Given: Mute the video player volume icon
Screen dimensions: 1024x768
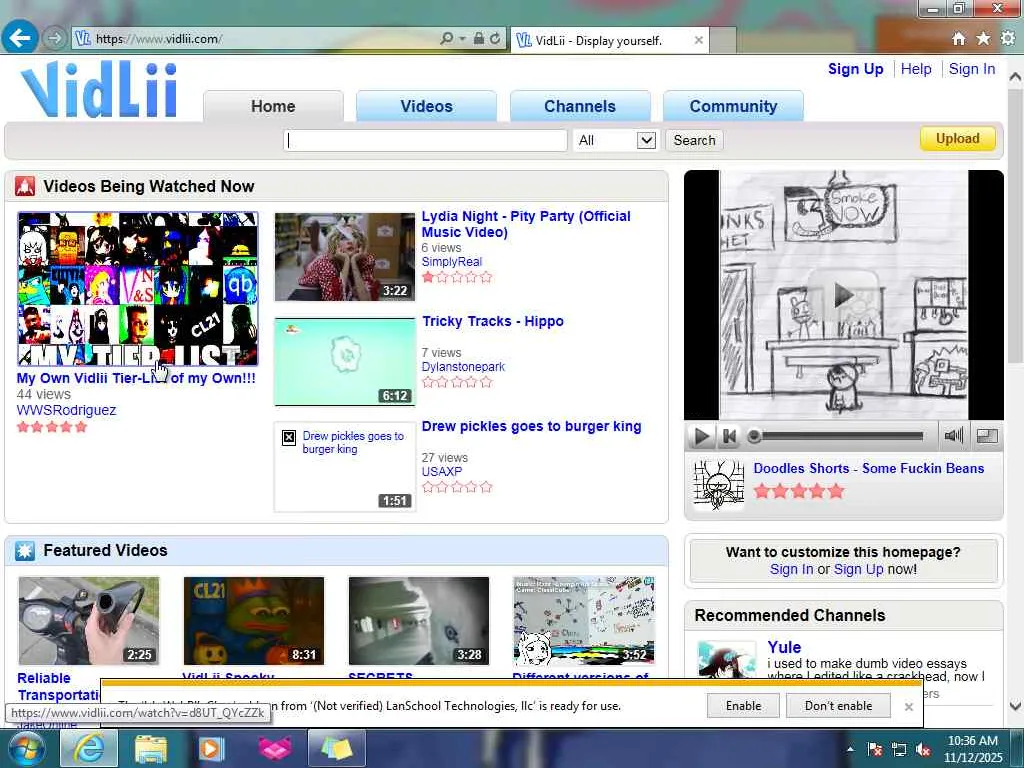Looking at the screenshot, I should 953,436.
